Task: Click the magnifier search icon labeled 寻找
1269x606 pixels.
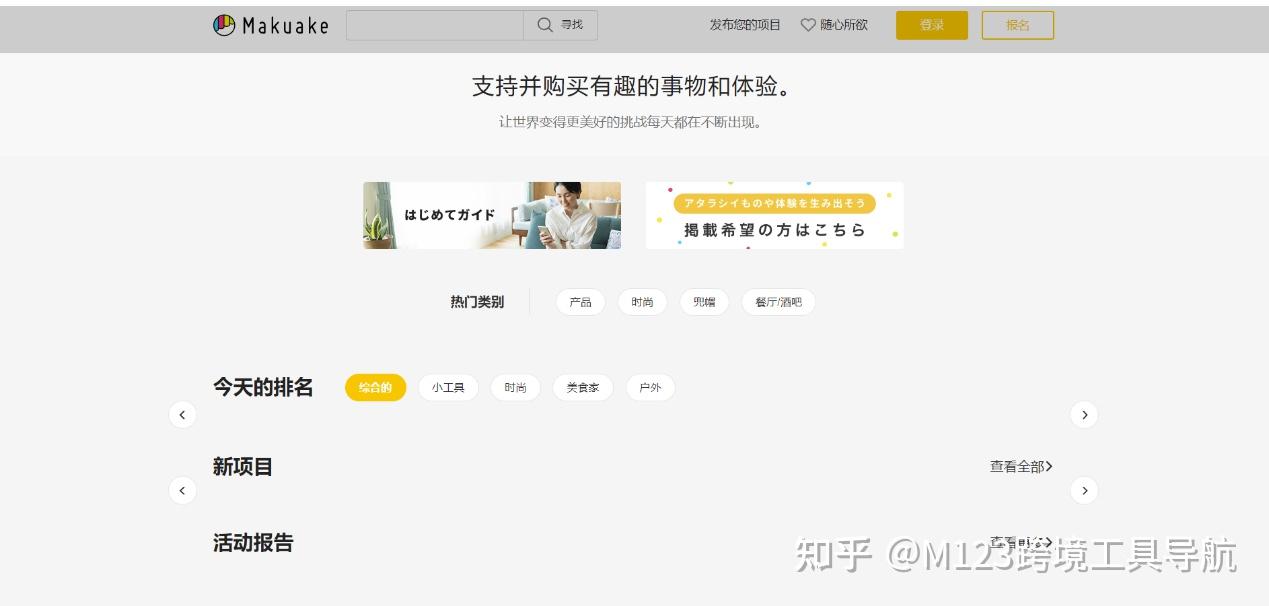Action: pyautogui.click(x=561, y=25)
